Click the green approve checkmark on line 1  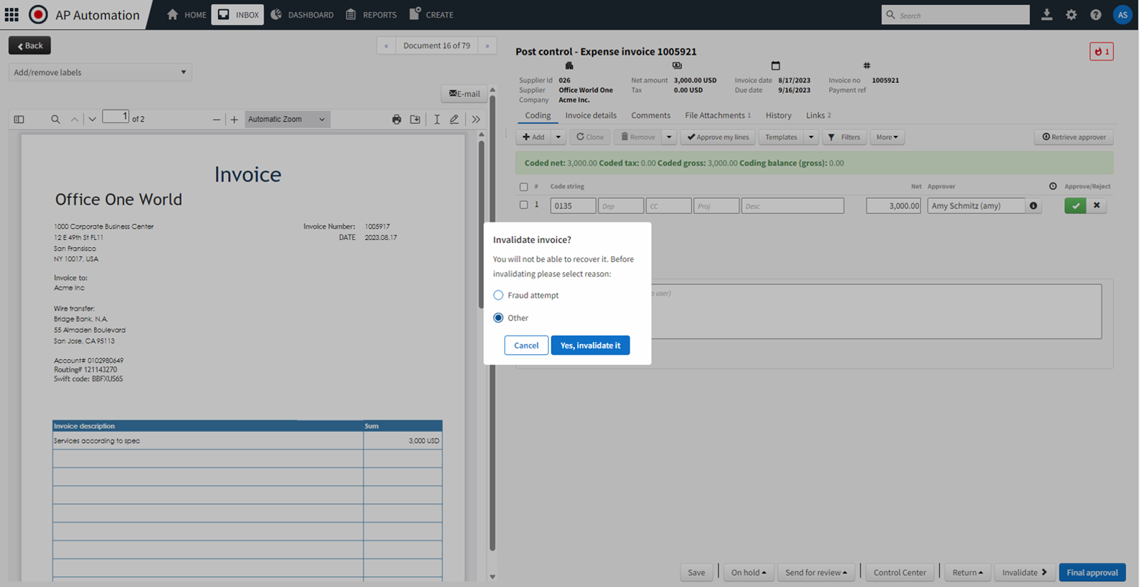point(1075,206)
